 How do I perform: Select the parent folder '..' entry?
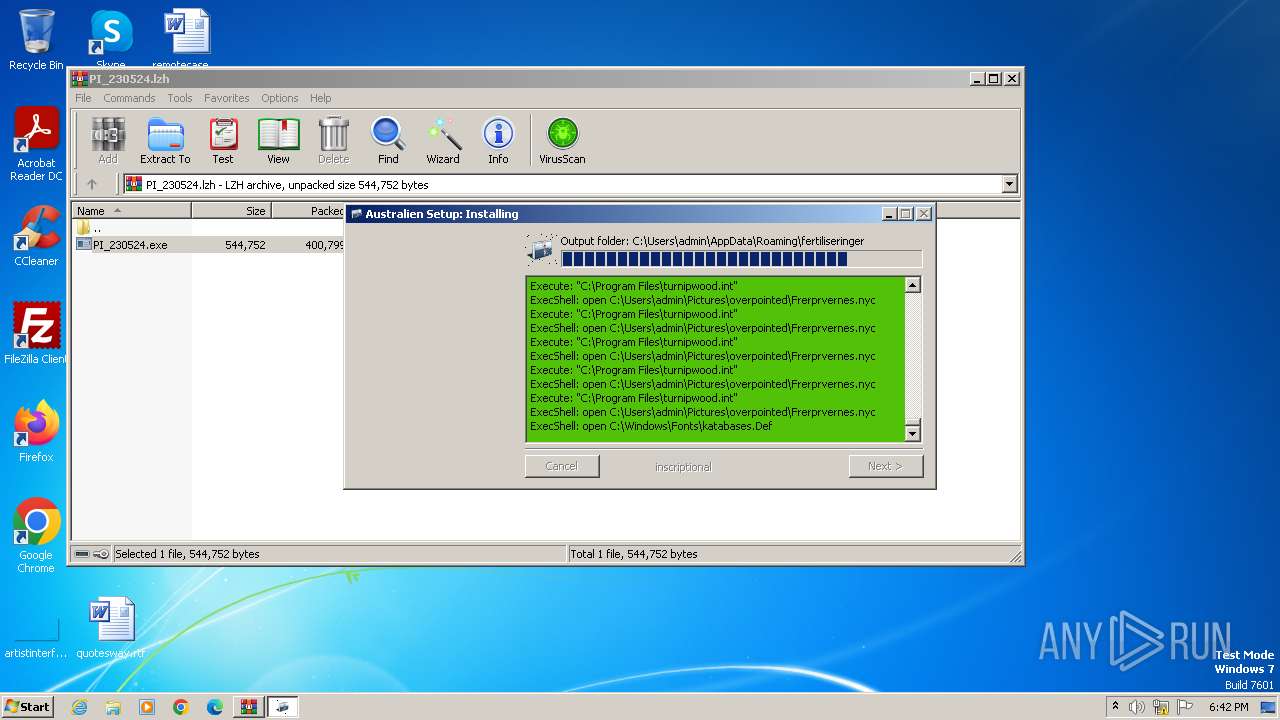(x=90, y=228)
